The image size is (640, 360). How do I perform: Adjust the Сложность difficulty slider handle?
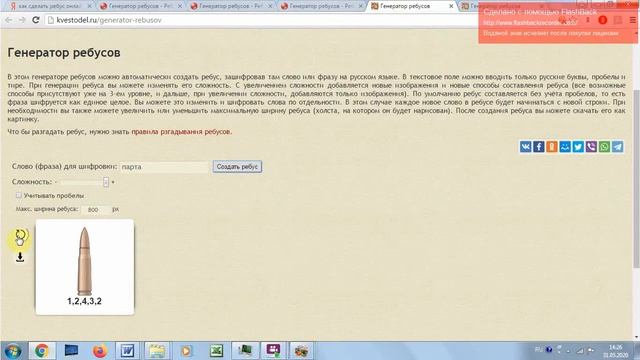[106, 182]
